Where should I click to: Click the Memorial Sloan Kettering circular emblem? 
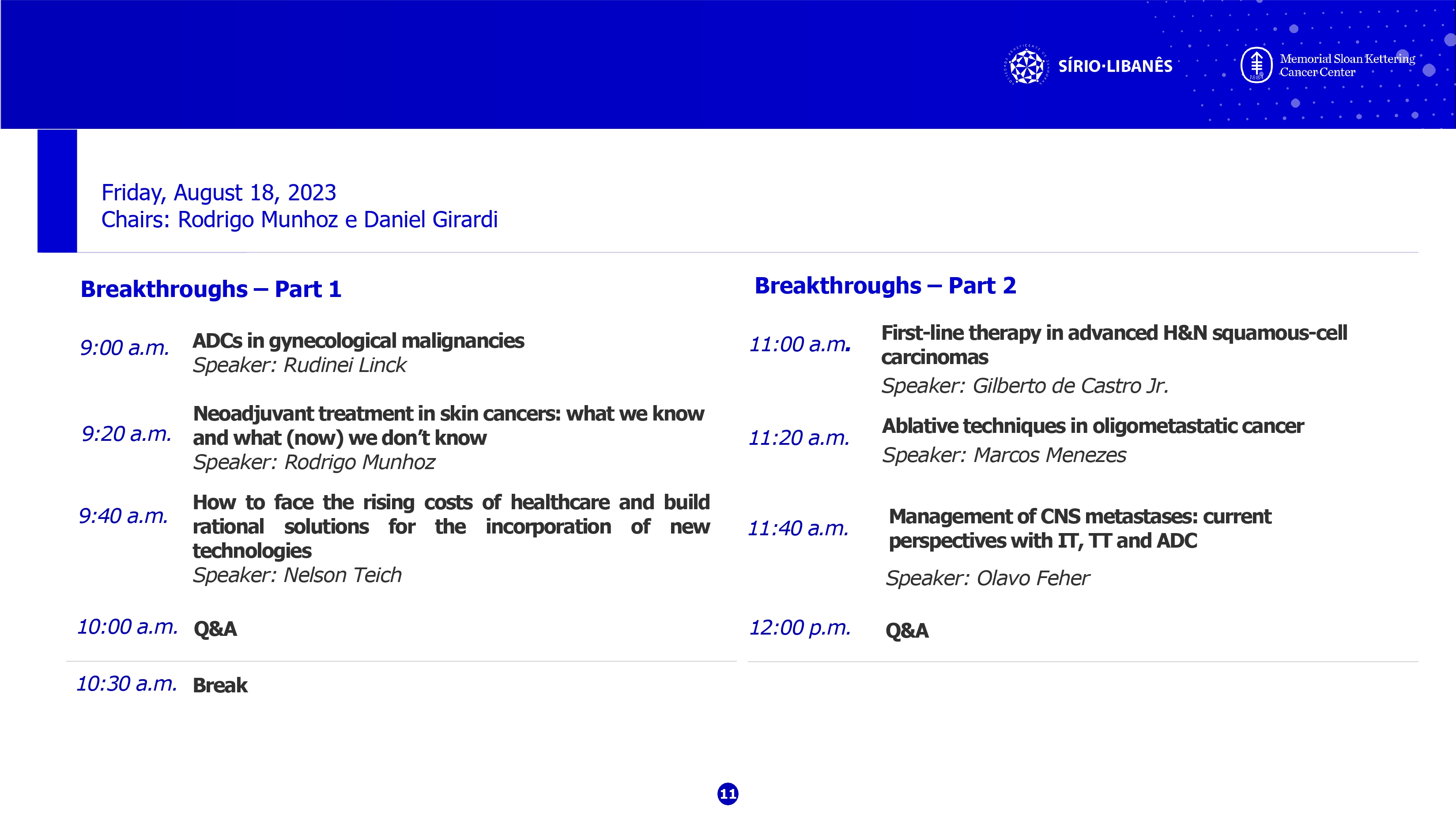pyautogui.click(x=1256, y=65)
